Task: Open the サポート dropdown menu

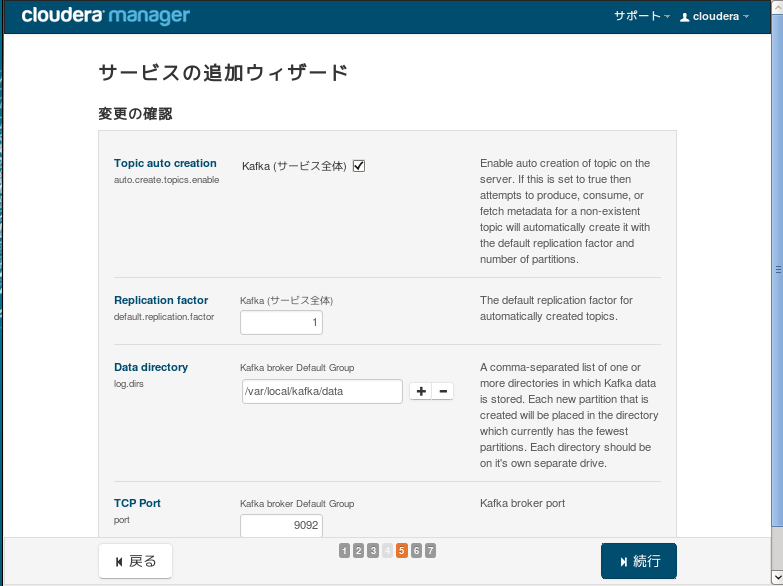Action: point(642,16)
